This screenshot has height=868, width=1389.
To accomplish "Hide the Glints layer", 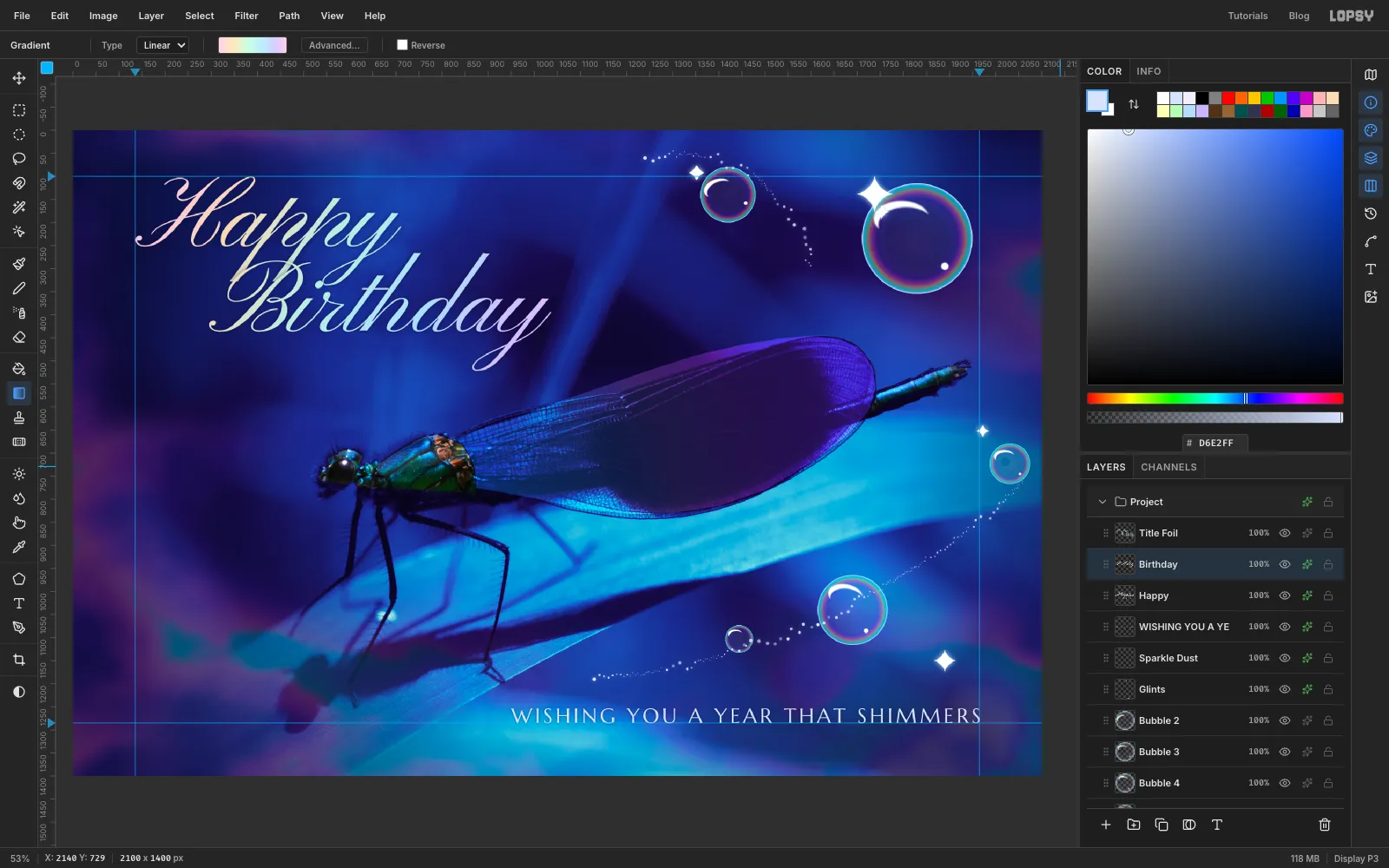I will pyautogui.click(x=1285, y=689).
